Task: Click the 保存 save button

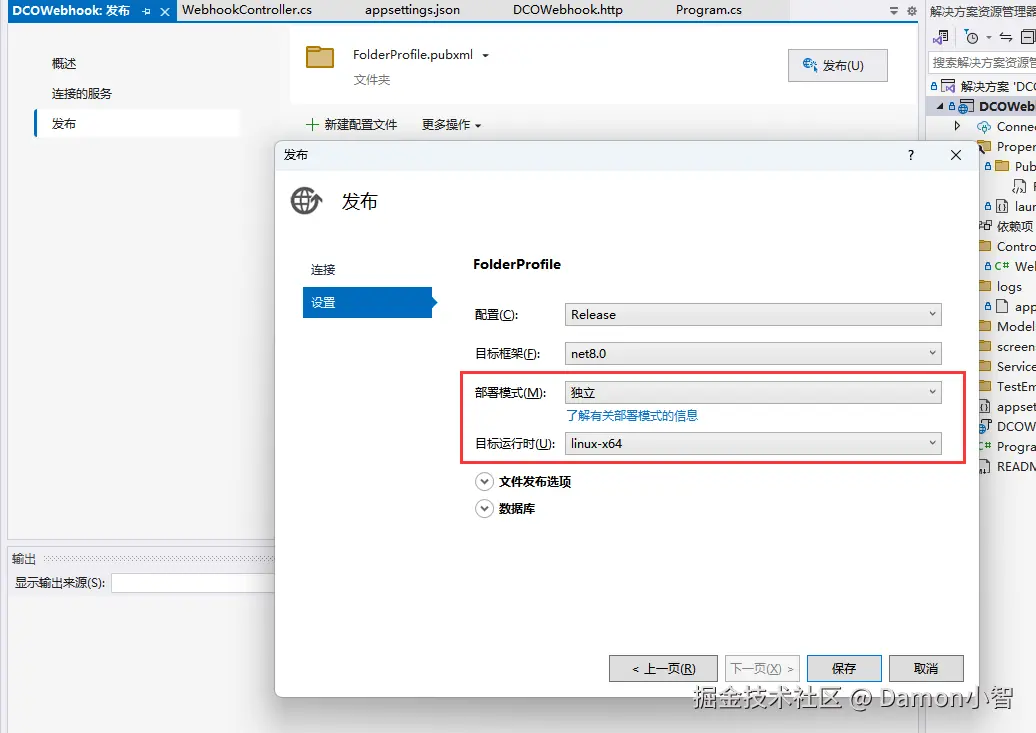Action: coord(844,669)
